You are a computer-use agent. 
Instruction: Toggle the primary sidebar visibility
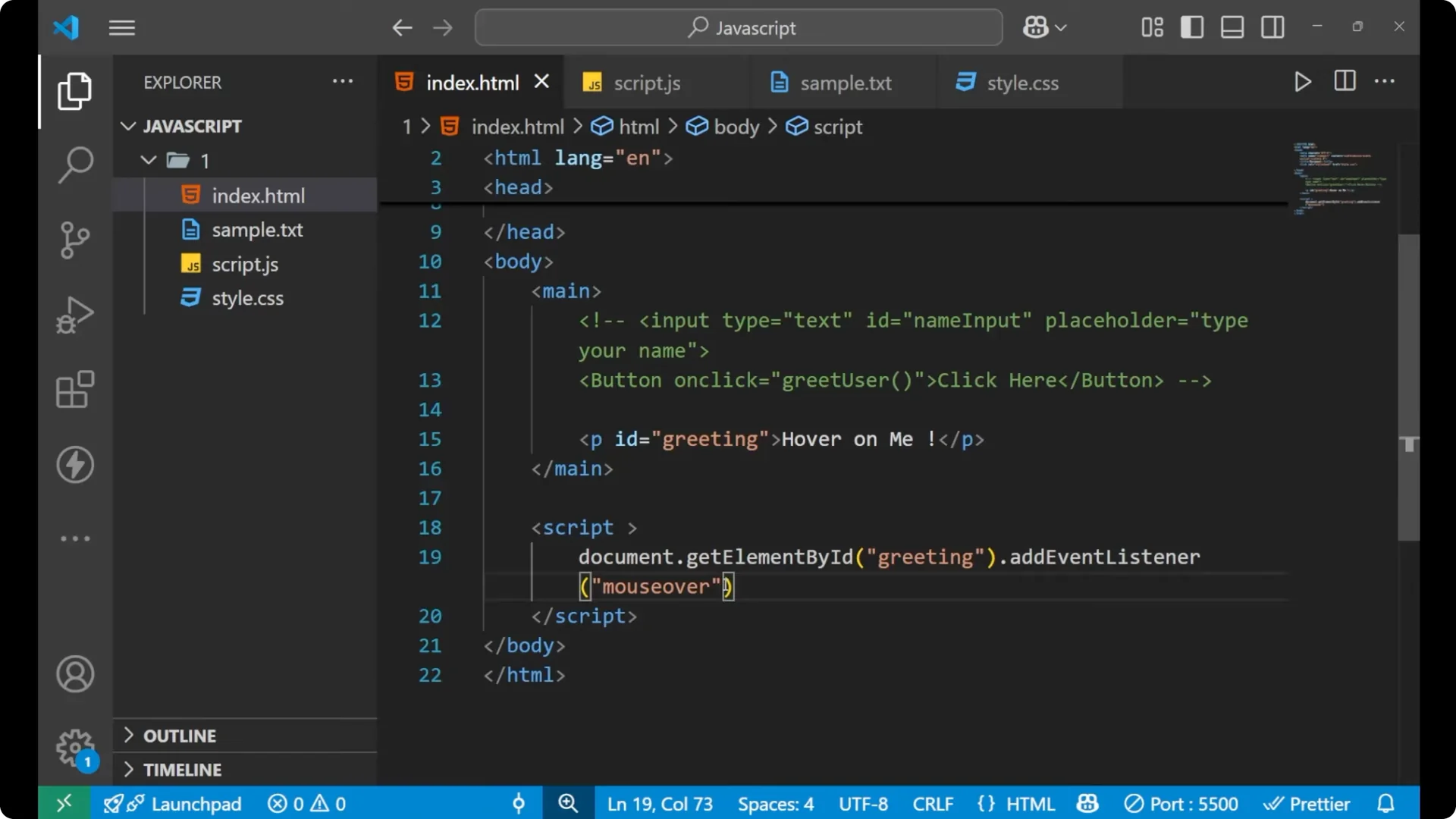(x=1191, y=27)
